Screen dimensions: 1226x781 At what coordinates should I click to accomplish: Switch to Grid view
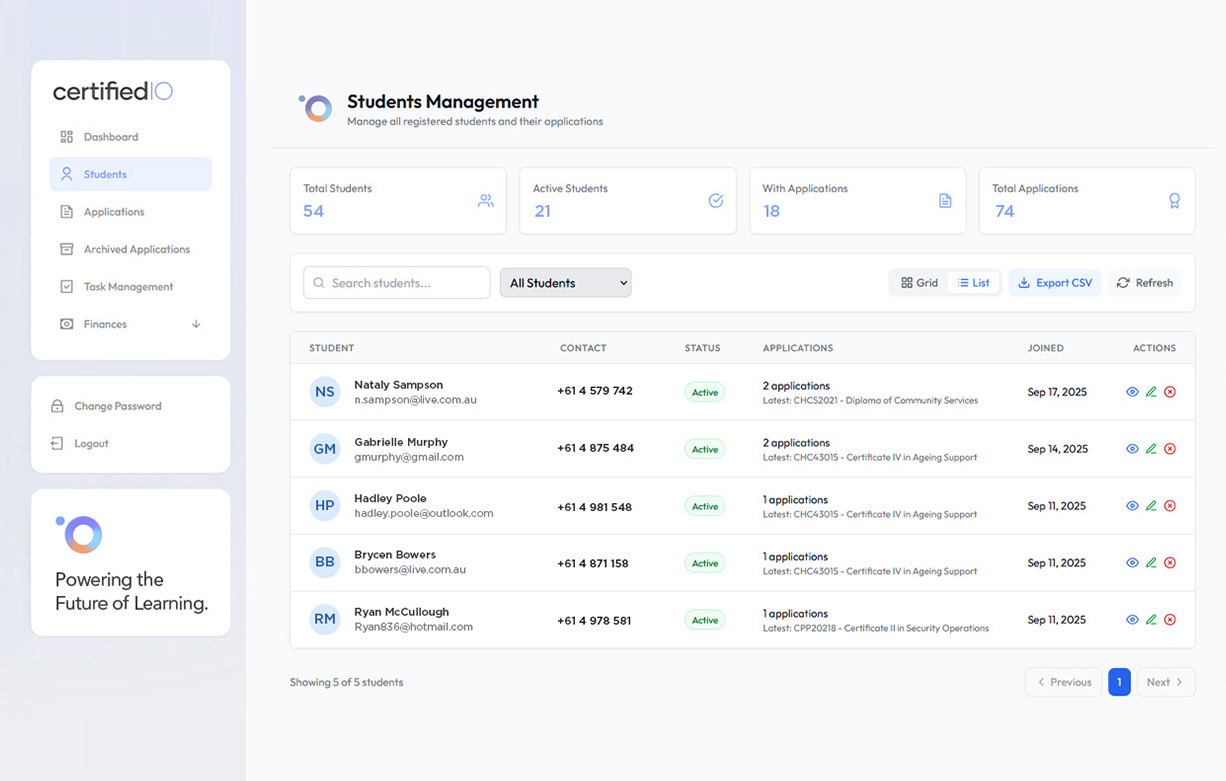pos(919,283)
